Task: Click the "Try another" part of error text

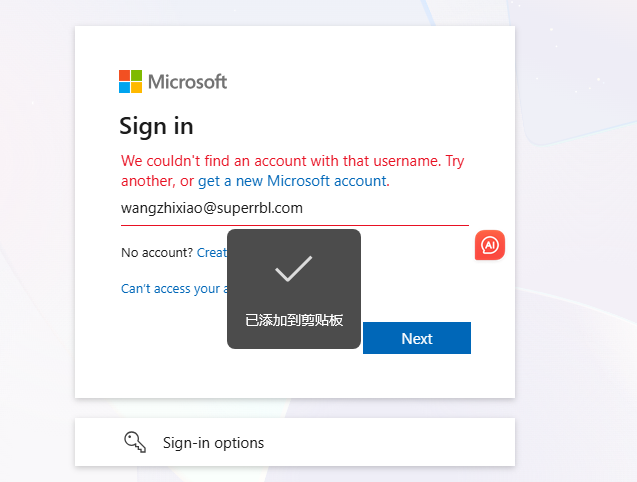Action: coord(455,161)
